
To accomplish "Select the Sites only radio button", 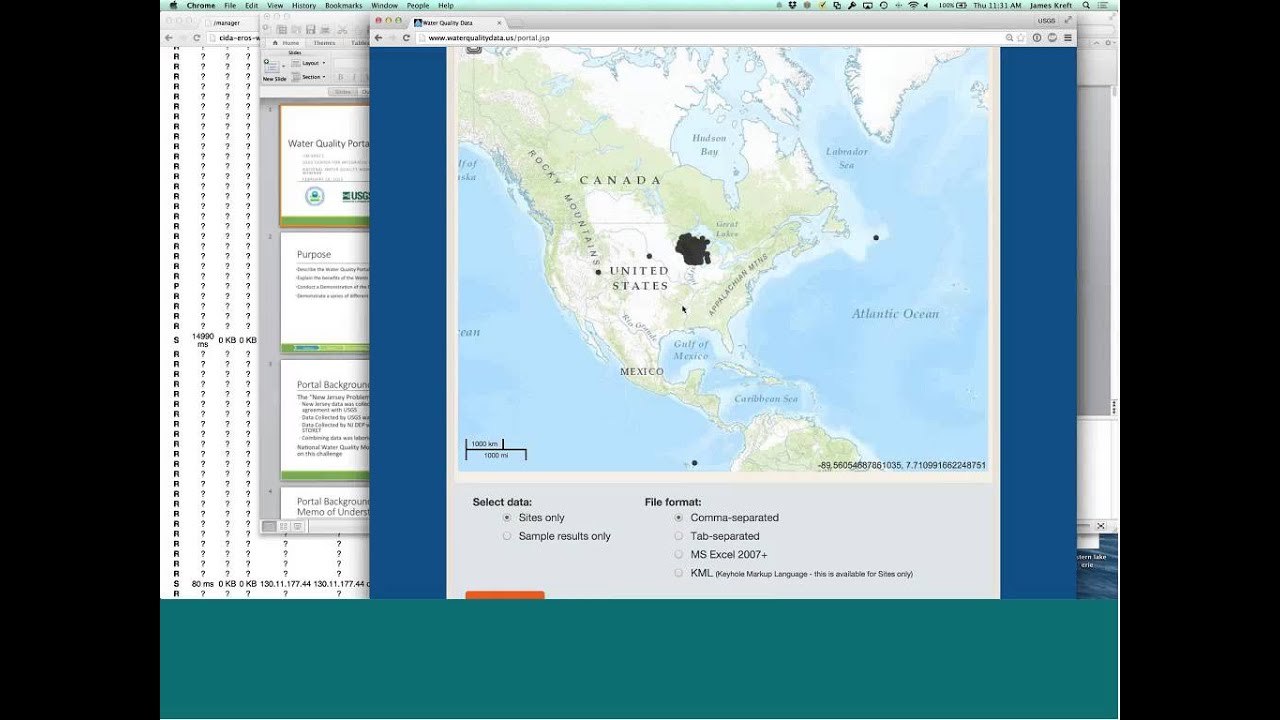I will pos(507,518).
